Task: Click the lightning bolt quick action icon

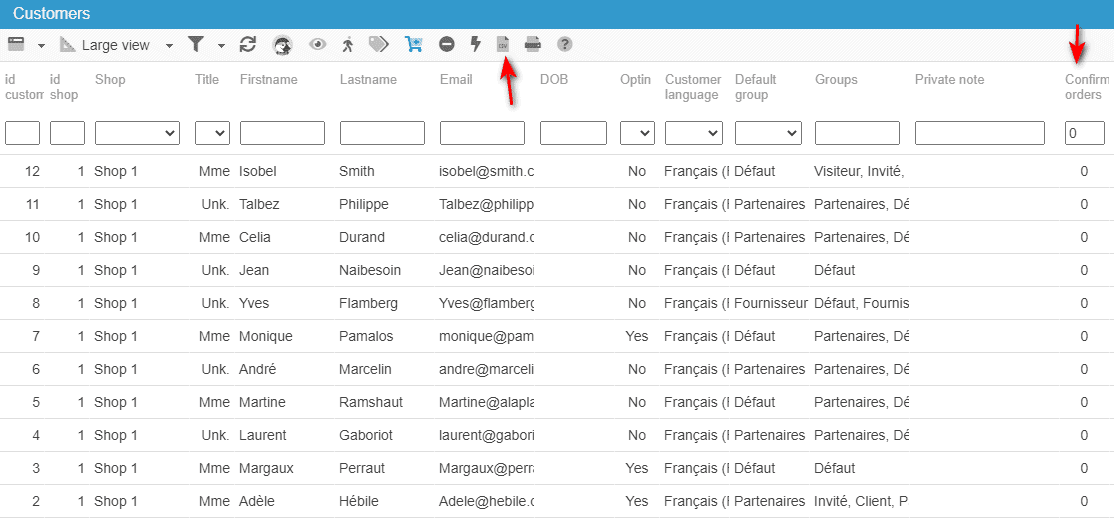Action: pyautogui.click(x=475, y=44)
